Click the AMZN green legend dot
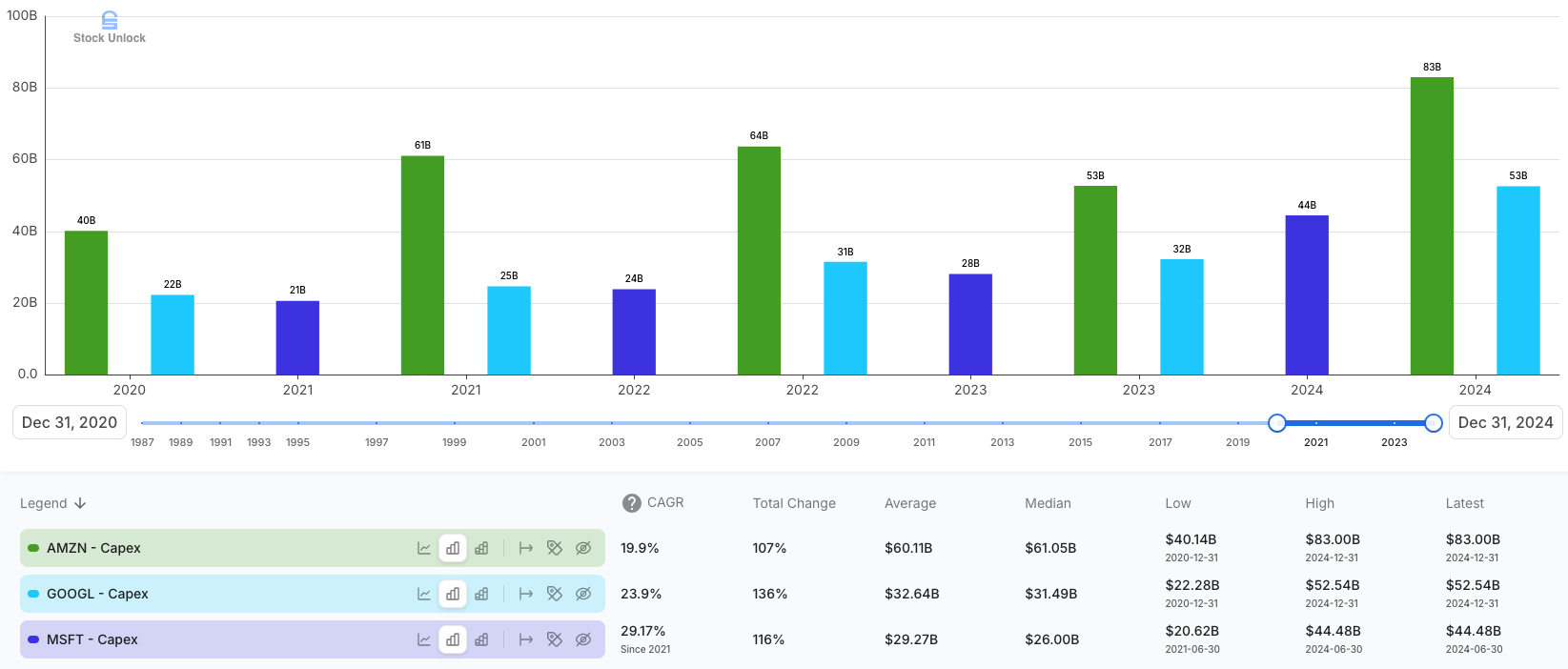Screen dimensions: 1568x669 [33, 548]
